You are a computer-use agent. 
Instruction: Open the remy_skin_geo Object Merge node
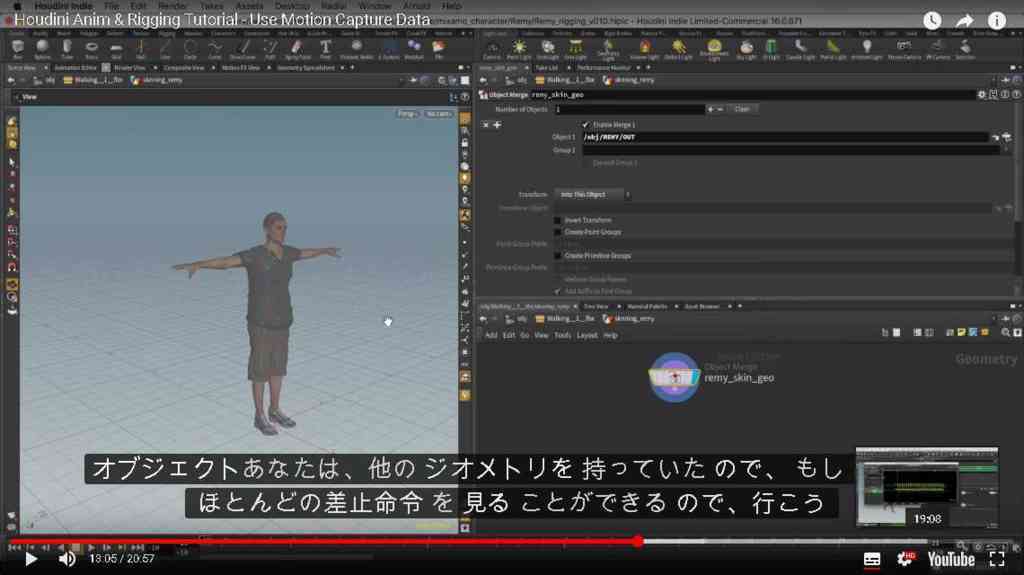tap(675, 377)
